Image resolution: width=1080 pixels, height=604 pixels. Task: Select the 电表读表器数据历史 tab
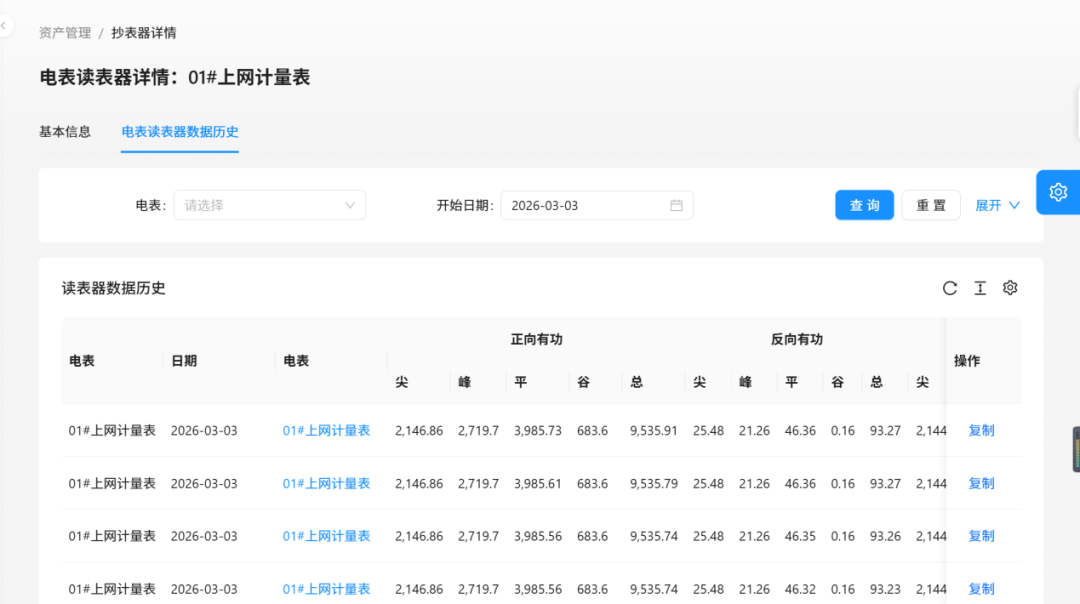tap(180, 131)
